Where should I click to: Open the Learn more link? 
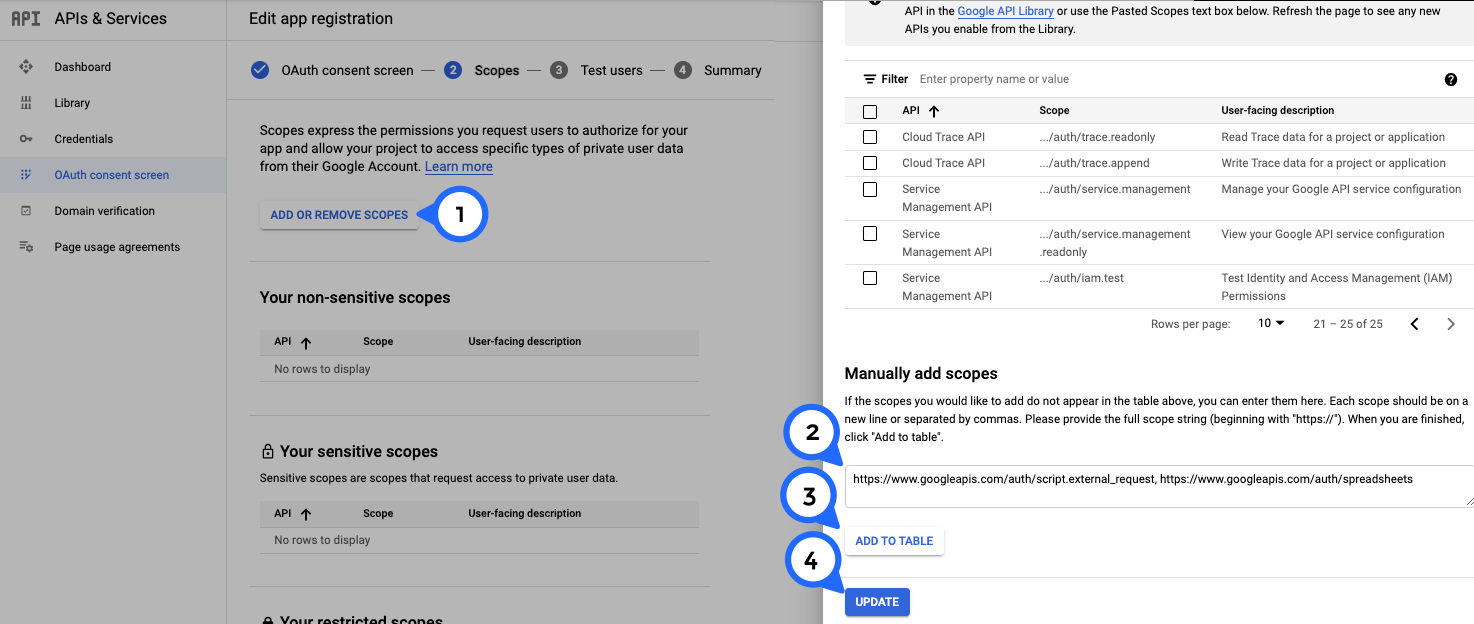click(459, 167)
